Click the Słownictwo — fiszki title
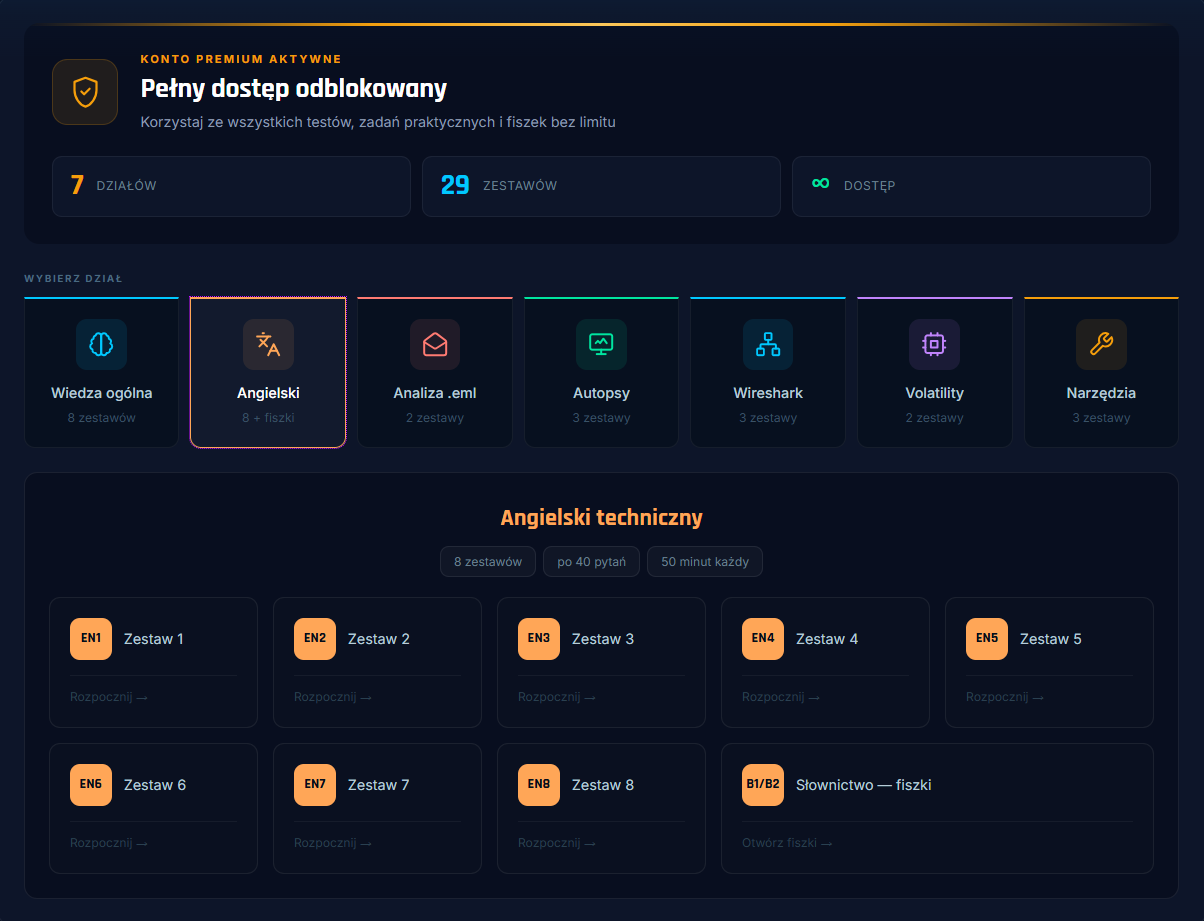This screenshot has height=921, width=1204. [x=864, y=785]
